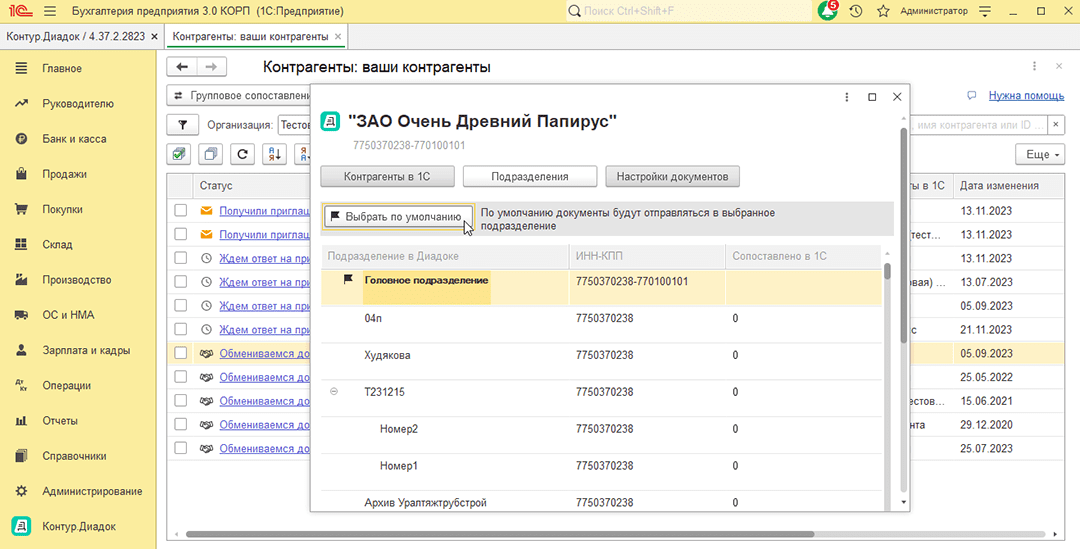Click the scrollbar of the subdivisions table
This screenshot has width=1080, height=549.
tap(887, 271)
